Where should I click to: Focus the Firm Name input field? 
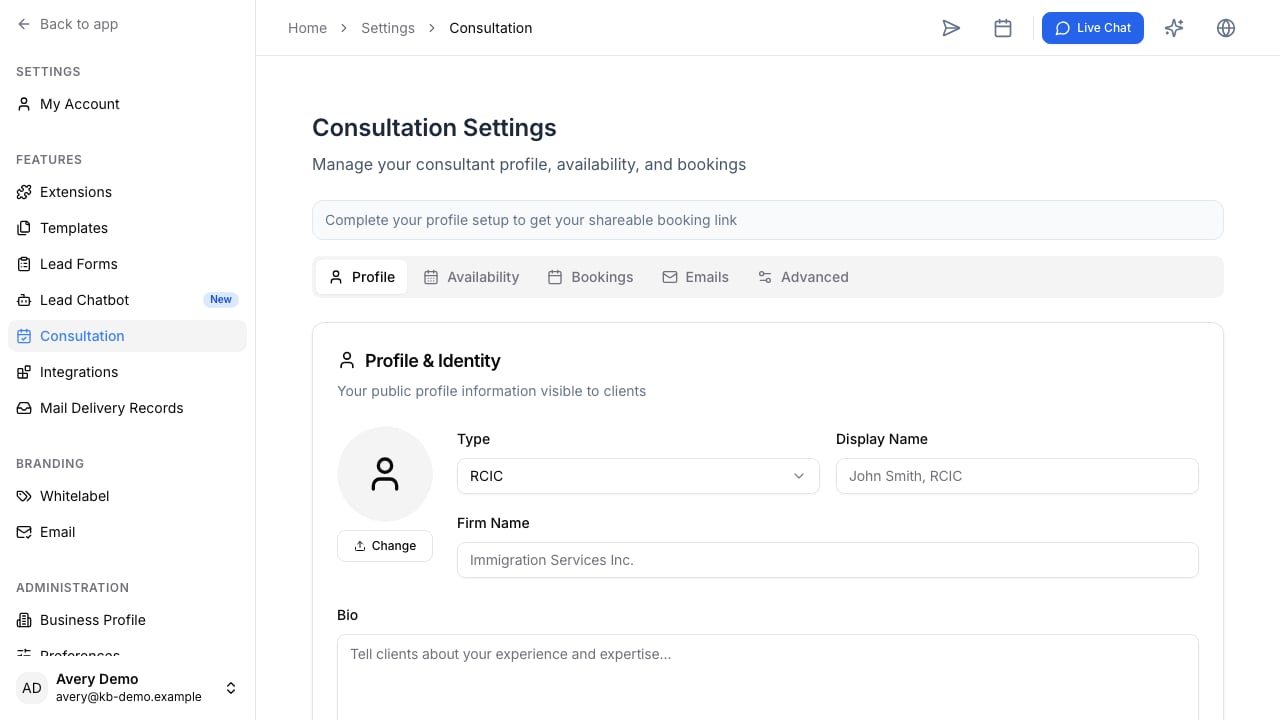tap(828, 560)
